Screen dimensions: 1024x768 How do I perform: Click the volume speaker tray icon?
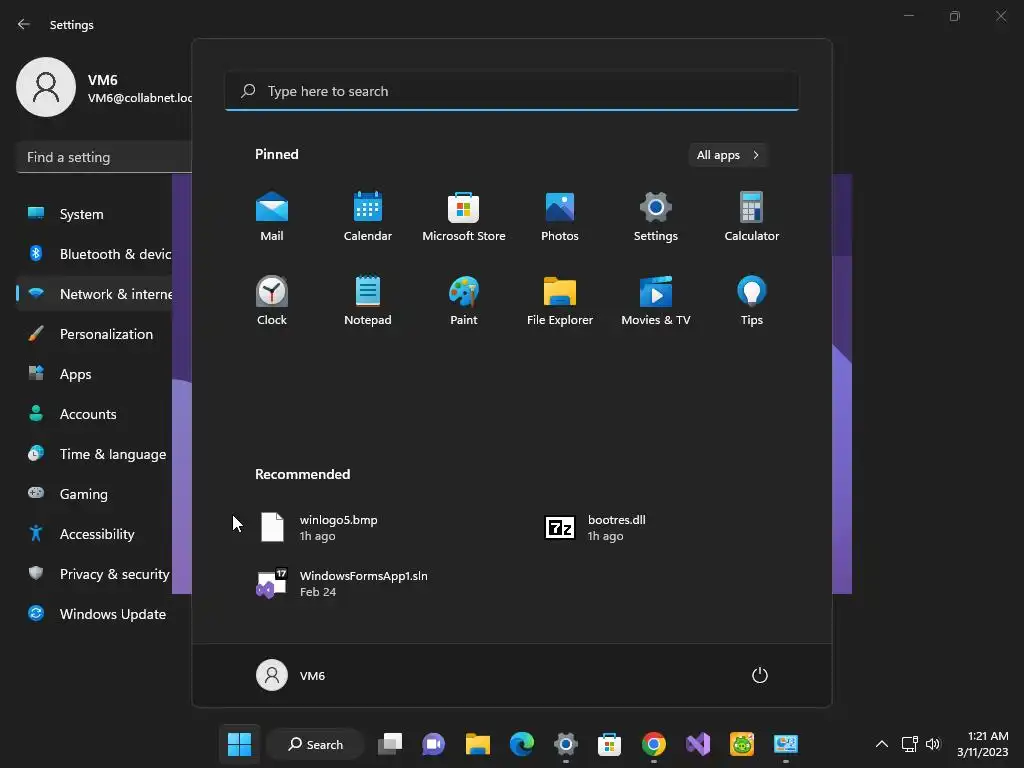(933, 744)
